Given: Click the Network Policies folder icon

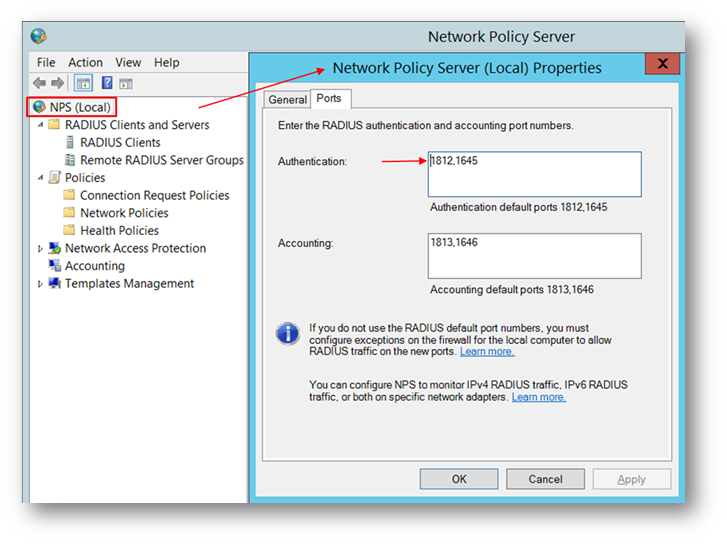Looking at the screenshot, I should 69,212.
